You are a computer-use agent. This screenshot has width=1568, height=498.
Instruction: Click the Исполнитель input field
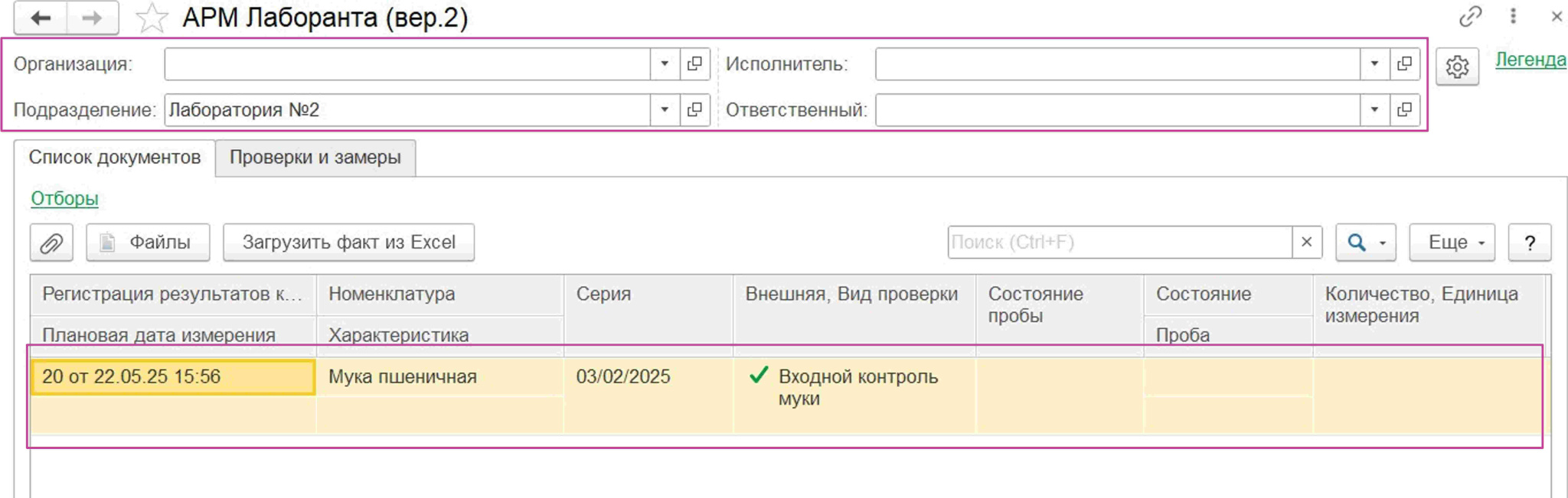1118,64
